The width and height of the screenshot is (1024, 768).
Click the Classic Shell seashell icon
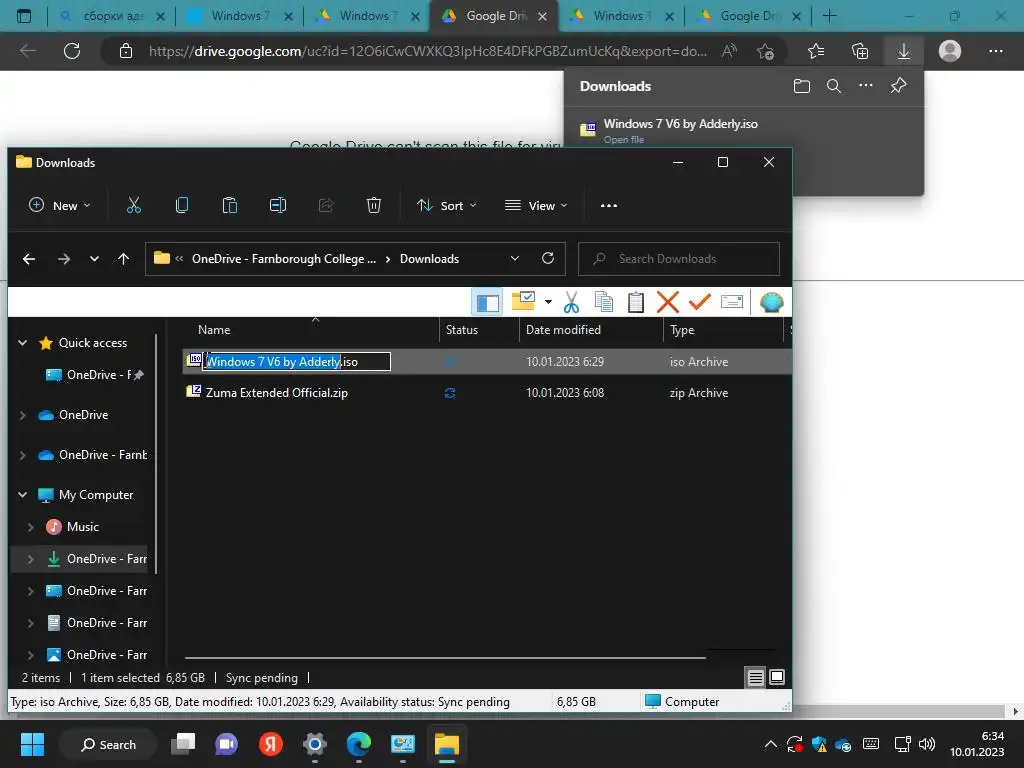pos(771,302)
